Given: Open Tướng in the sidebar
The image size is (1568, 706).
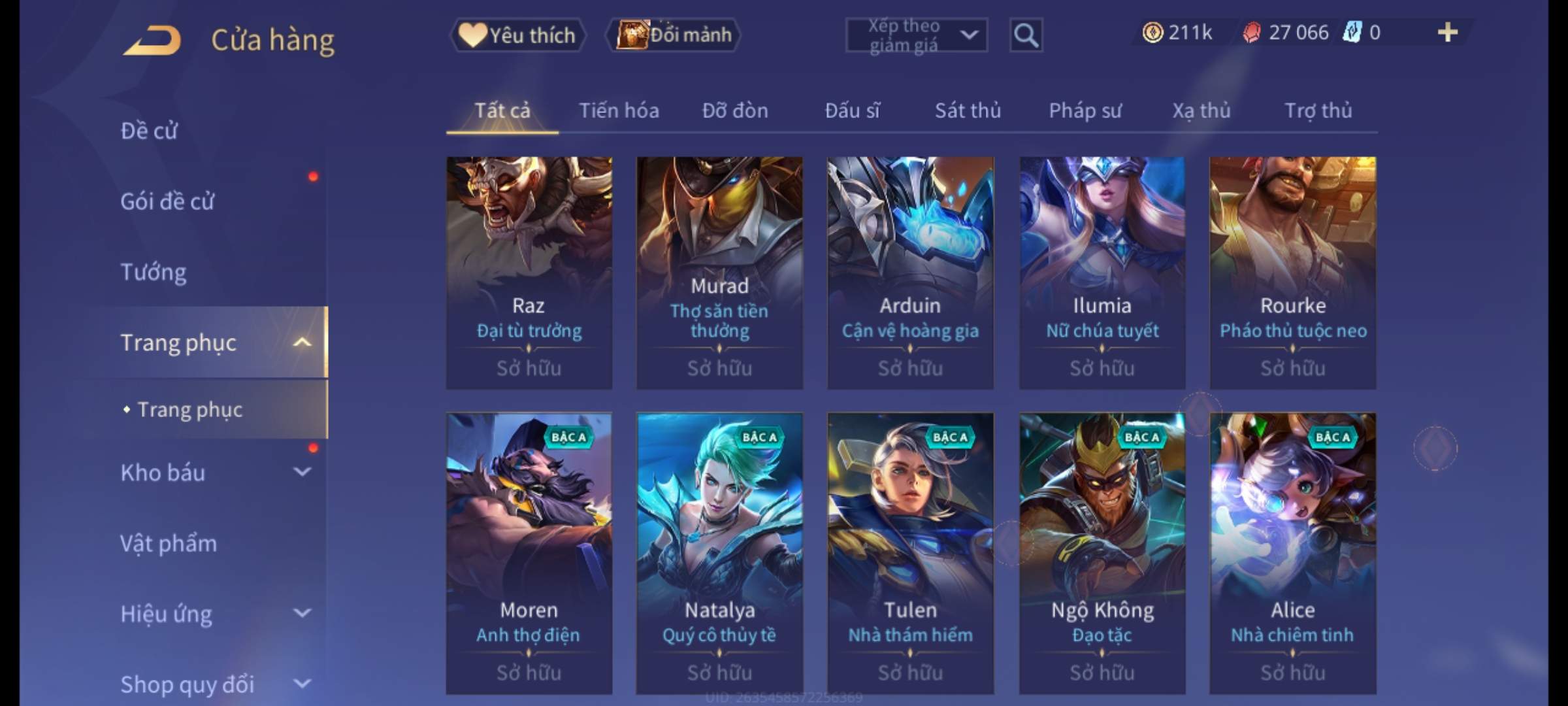Looking at the screenshot, I should 153,272.
